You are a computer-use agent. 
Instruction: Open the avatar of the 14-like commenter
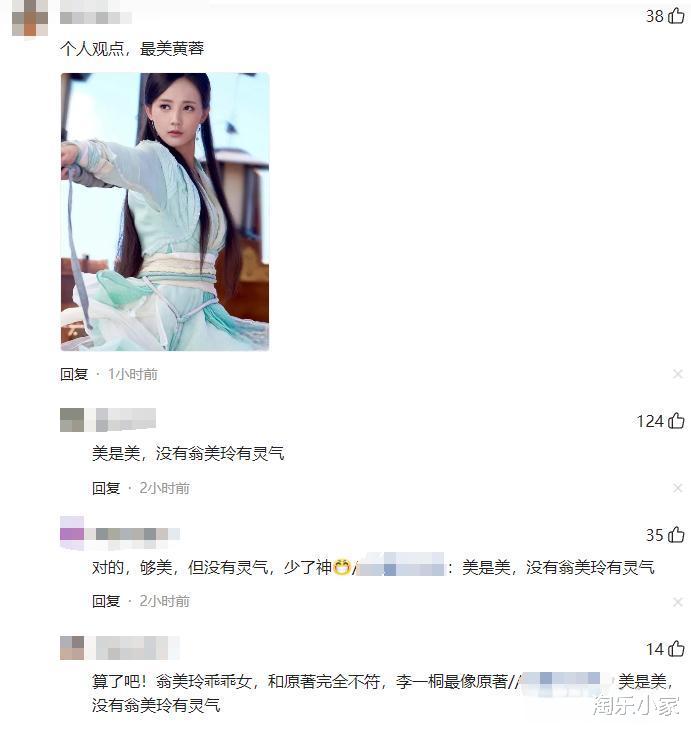[72, 648]
